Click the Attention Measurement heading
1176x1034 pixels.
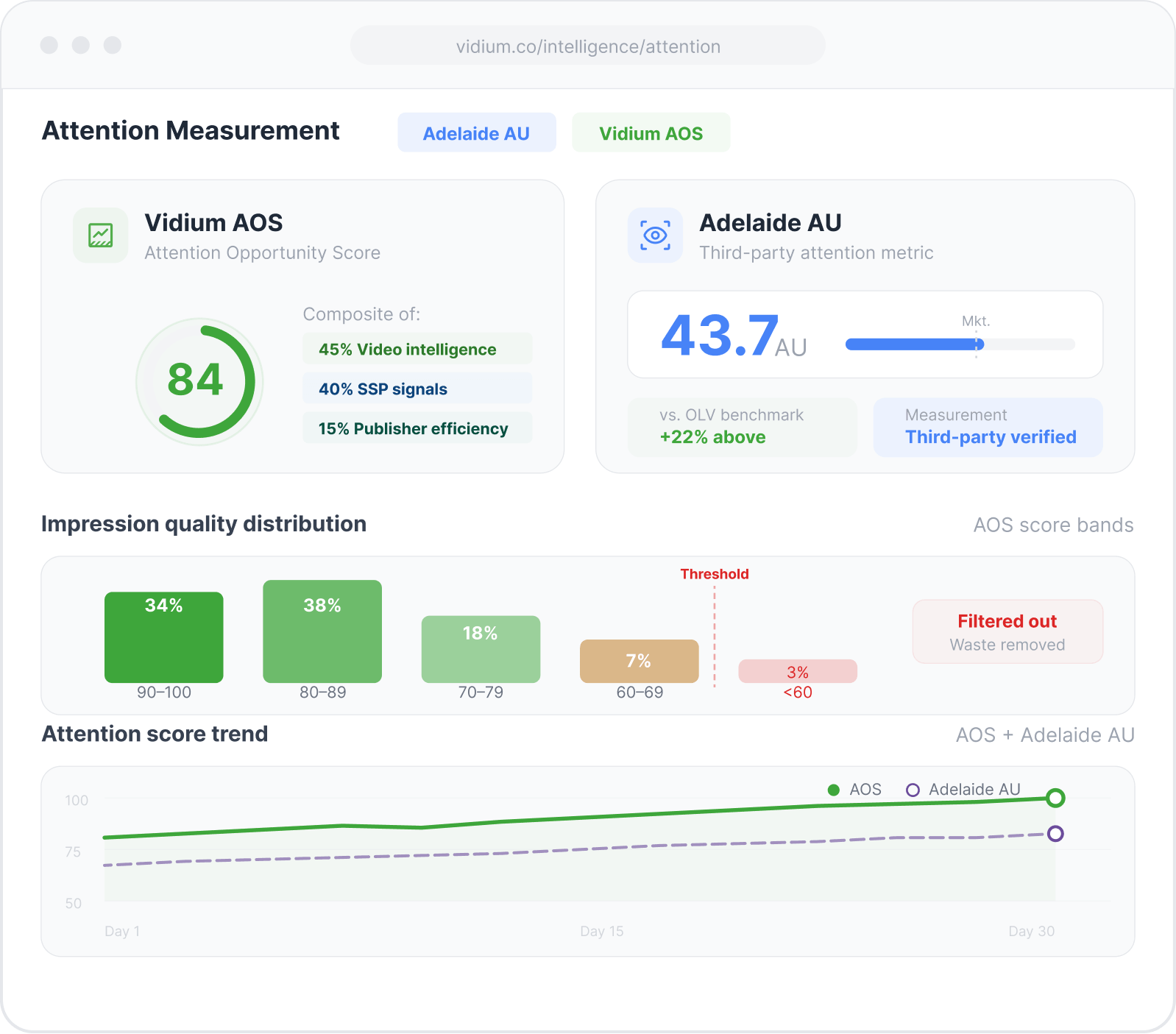pyautogui.click(x=191, y=130)
